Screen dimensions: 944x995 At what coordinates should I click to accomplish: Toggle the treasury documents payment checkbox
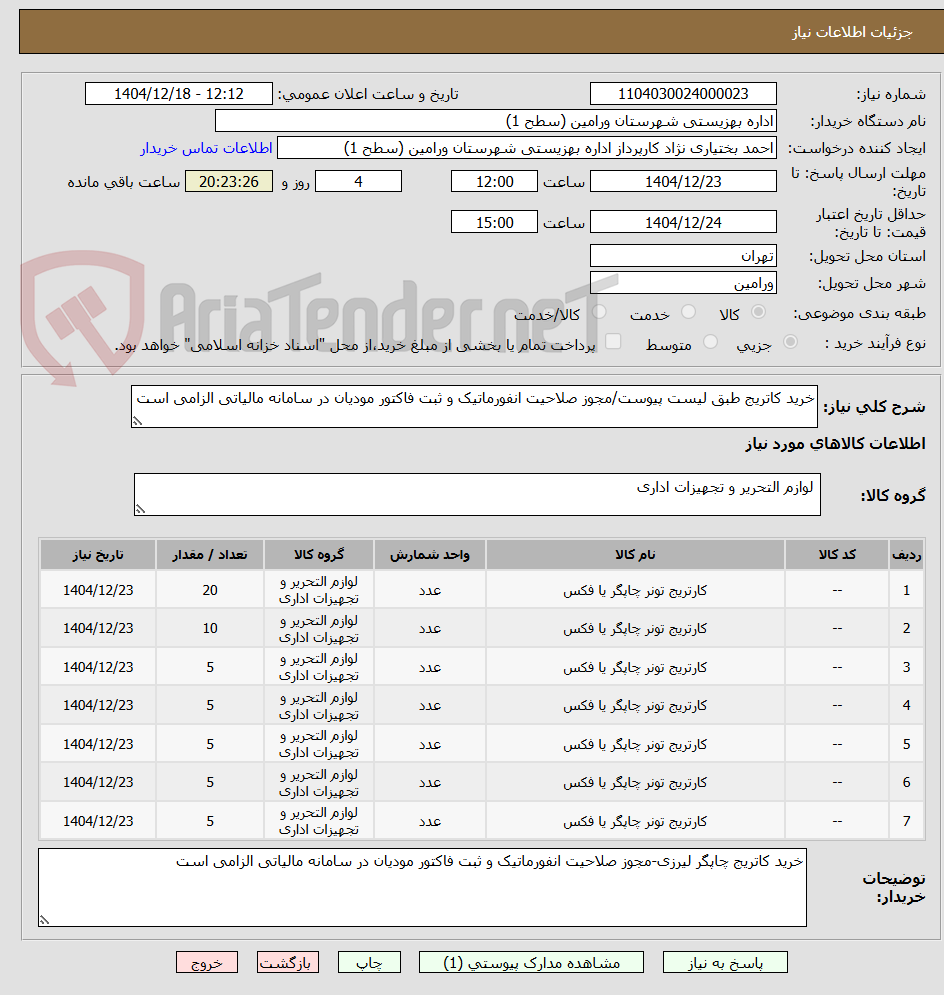point(613,341)
